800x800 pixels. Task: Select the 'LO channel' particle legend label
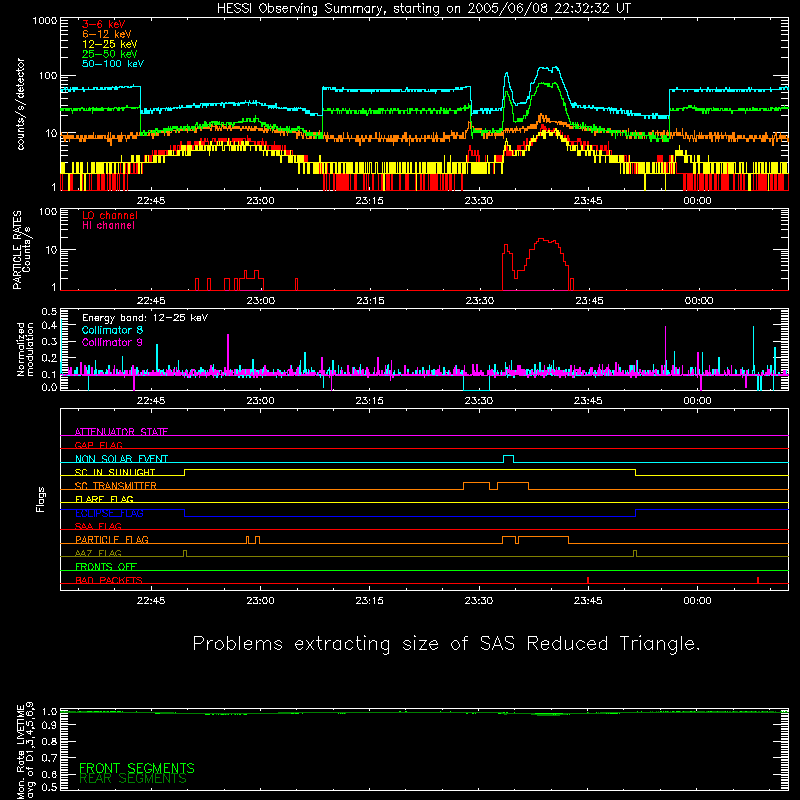pyautogui.click(x=110, y=215)
